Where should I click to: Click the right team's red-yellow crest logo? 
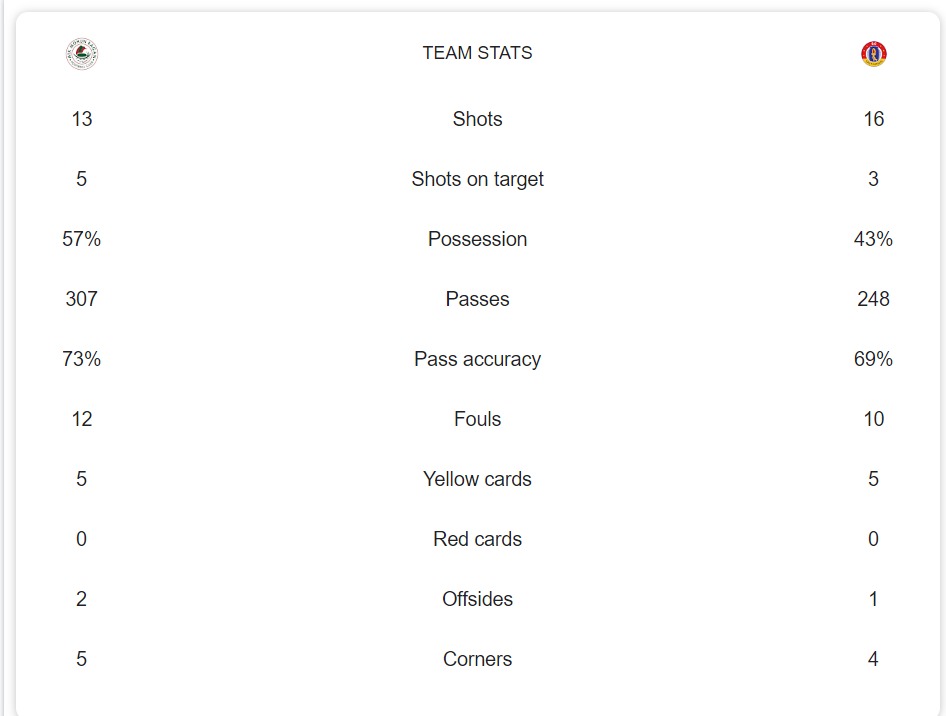873,53
